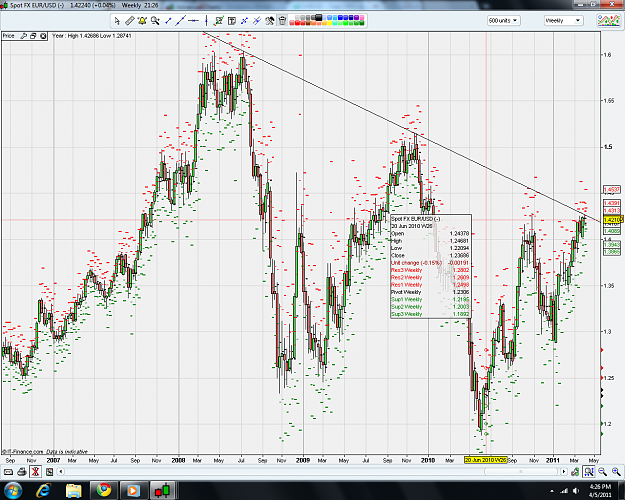This screenshot has width=625, height=500.
Task: Open Windows Explorer folder from taskbar
Action: pyautogui.click(x=74, y=490)
